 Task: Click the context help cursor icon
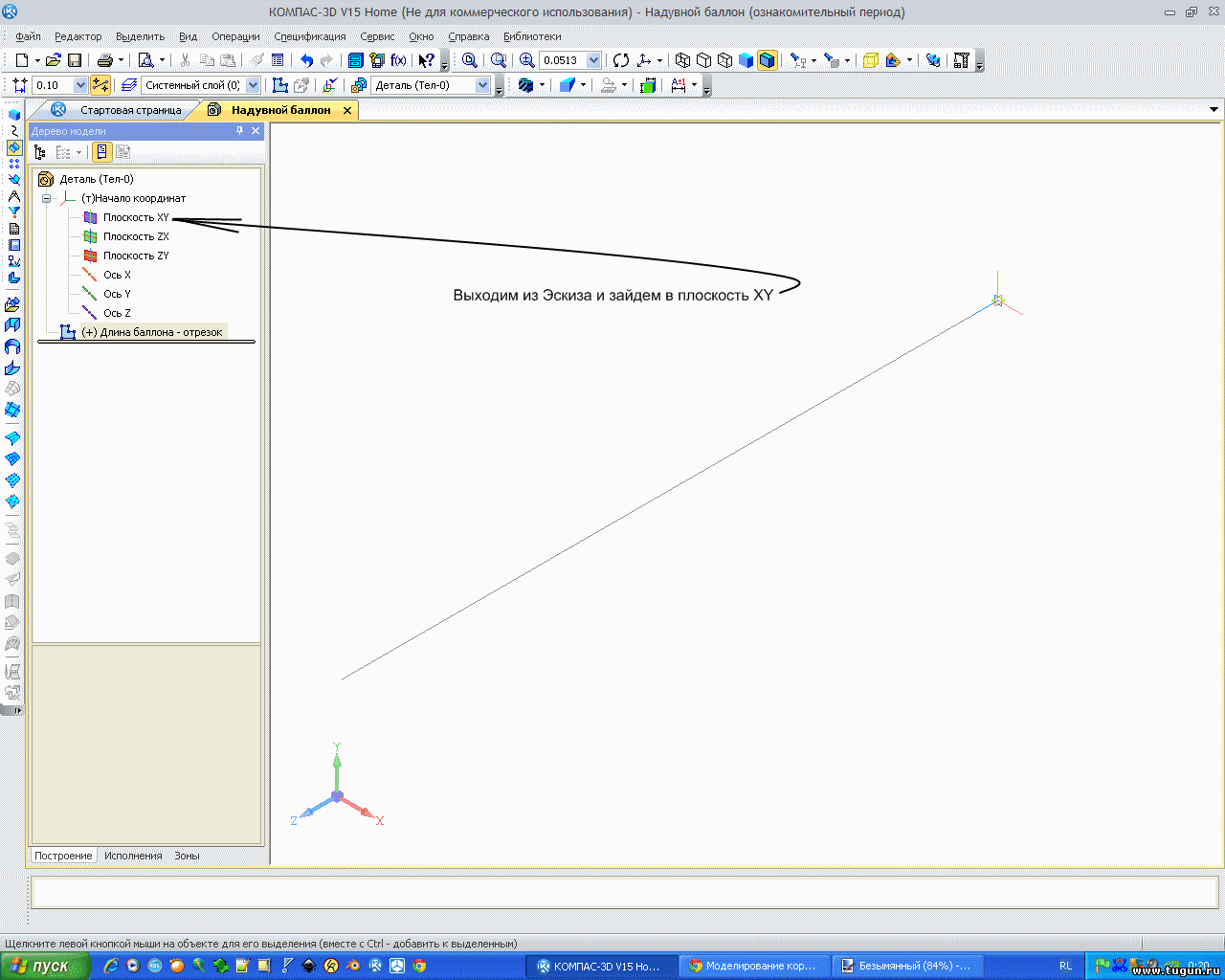point(427,60)
